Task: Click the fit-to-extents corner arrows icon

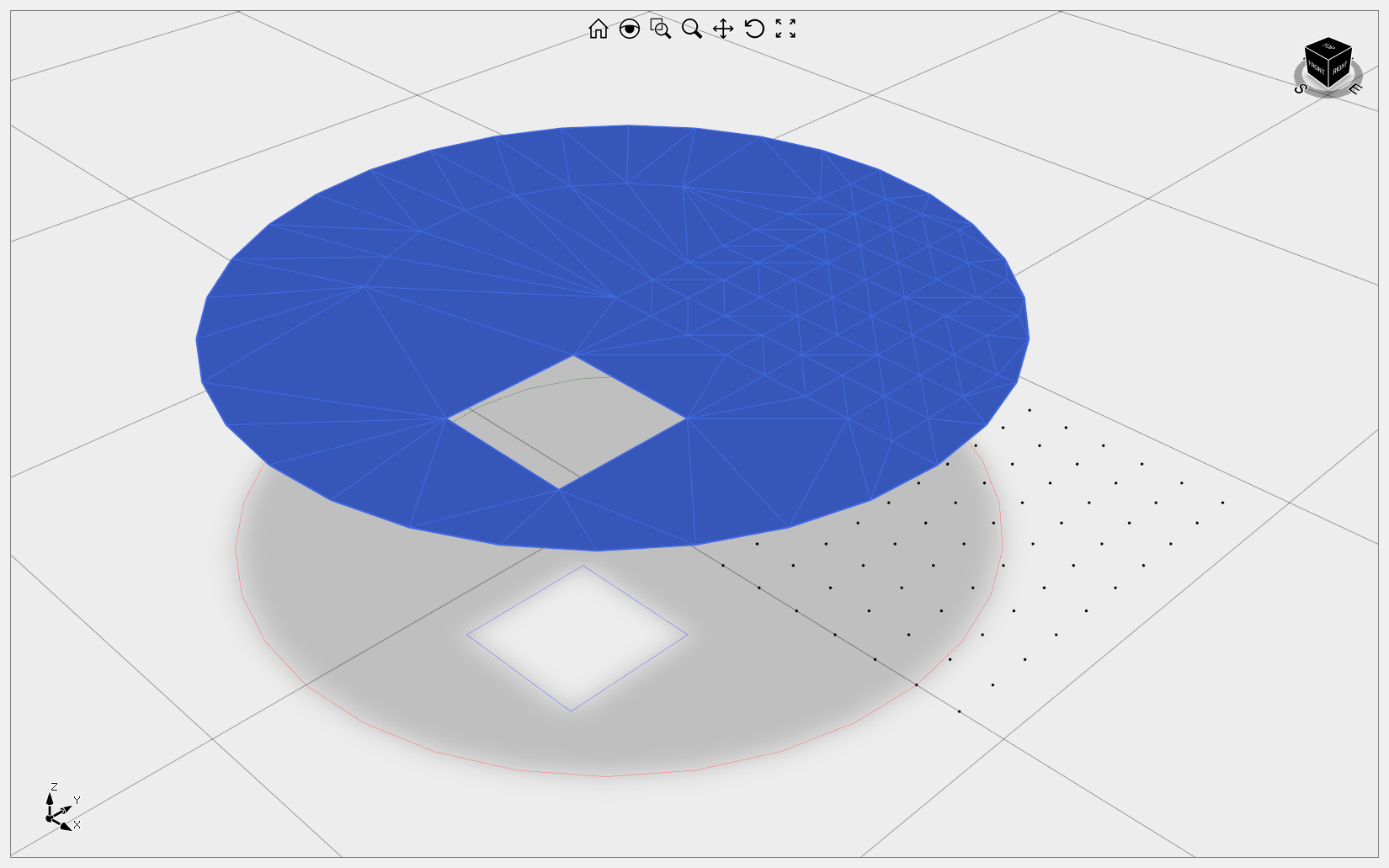Action: point(785,29)
